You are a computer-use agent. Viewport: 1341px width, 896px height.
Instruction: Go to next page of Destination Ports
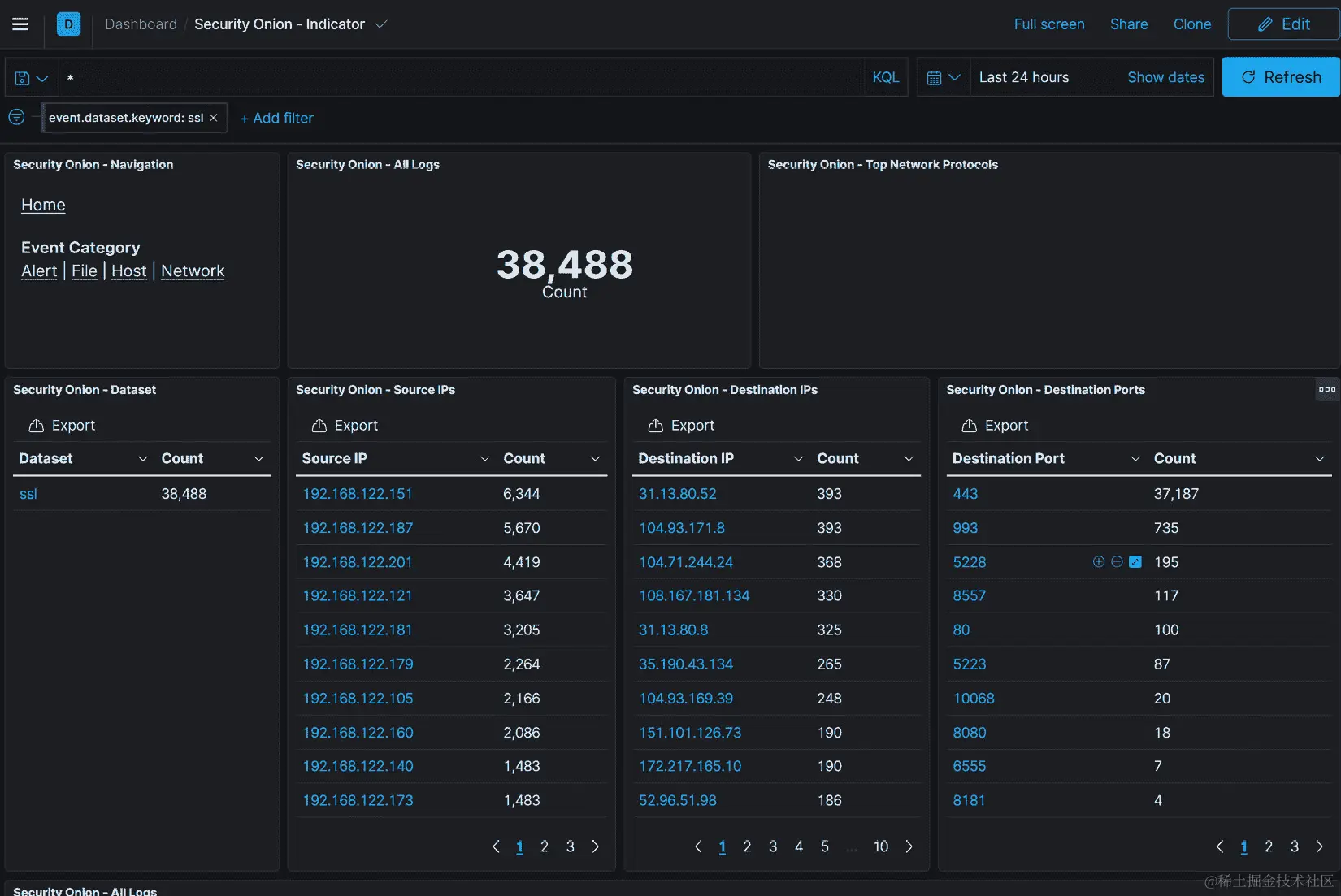(1319, 846)
